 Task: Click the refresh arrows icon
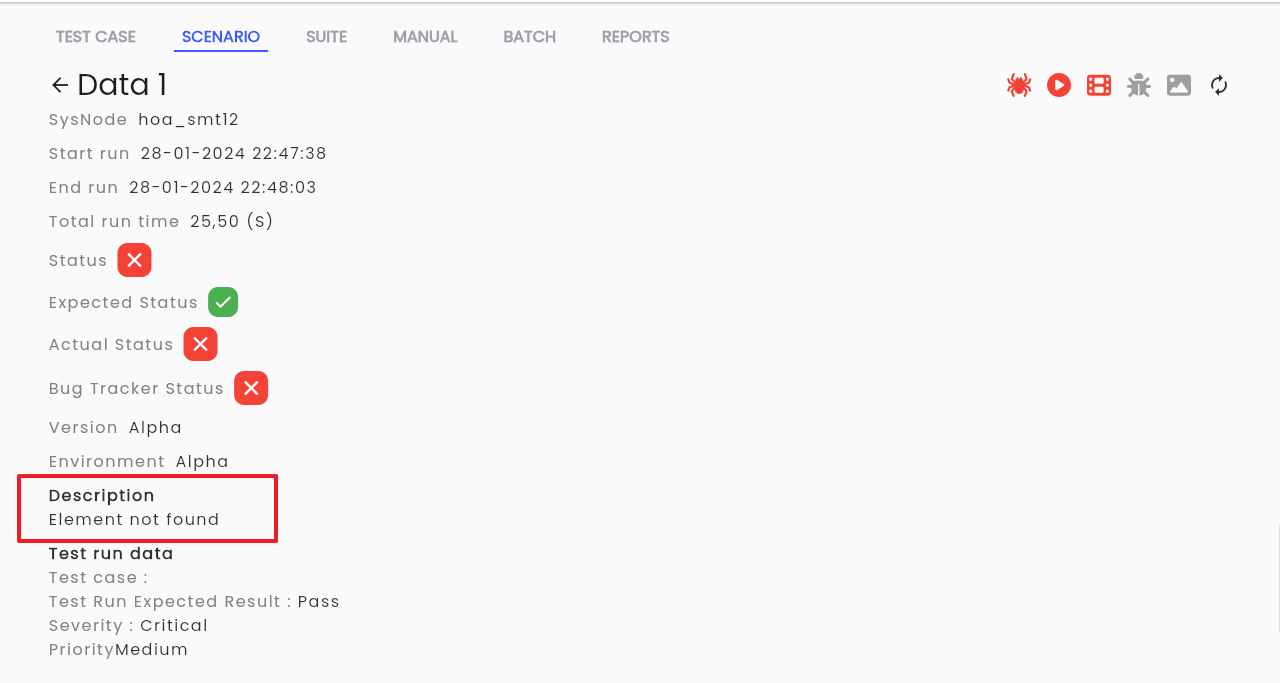click(1219, 85)
